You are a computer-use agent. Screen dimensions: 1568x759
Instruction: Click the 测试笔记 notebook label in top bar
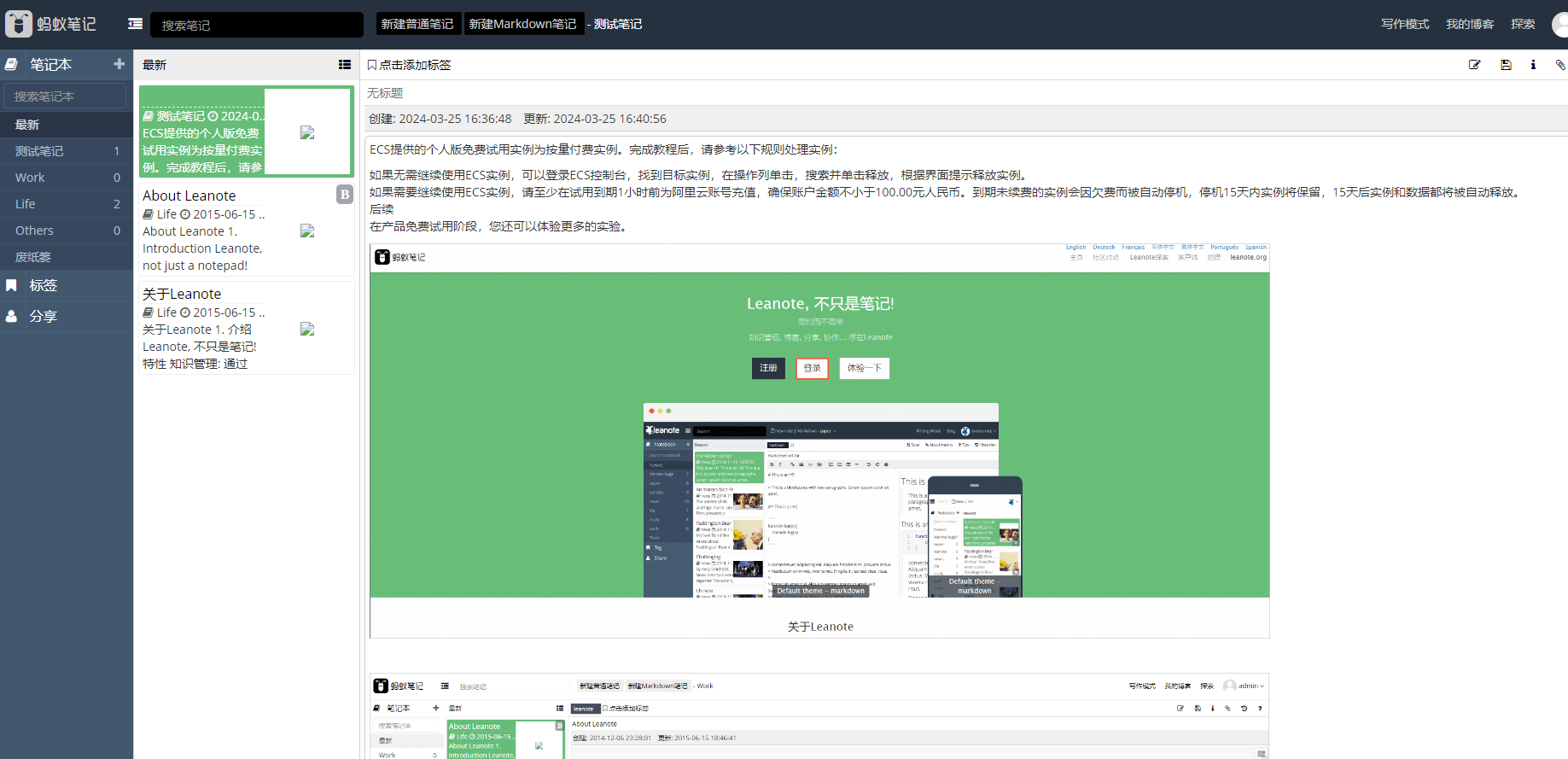[618, 24]
